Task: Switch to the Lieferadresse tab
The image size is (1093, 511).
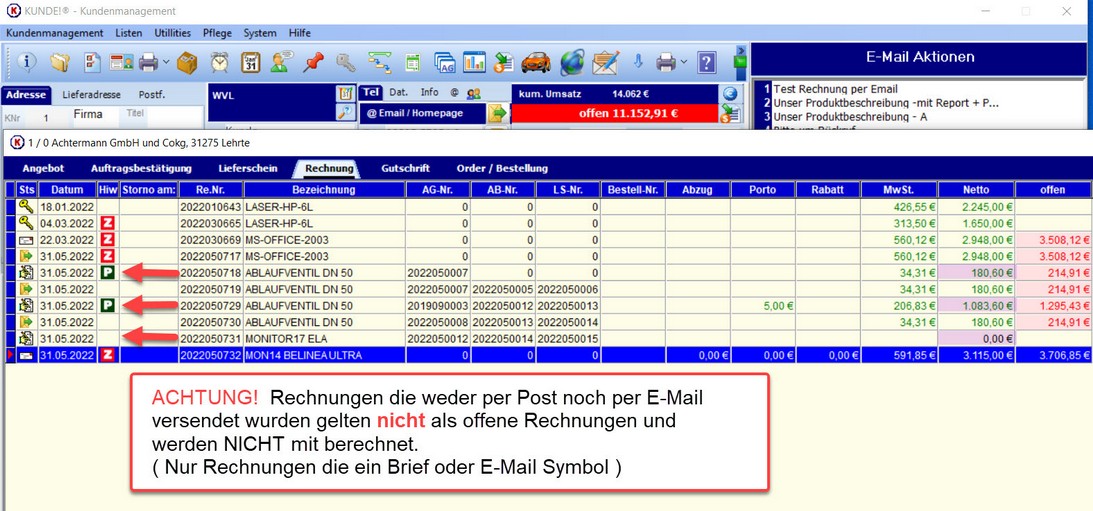Action: (91, 95)
